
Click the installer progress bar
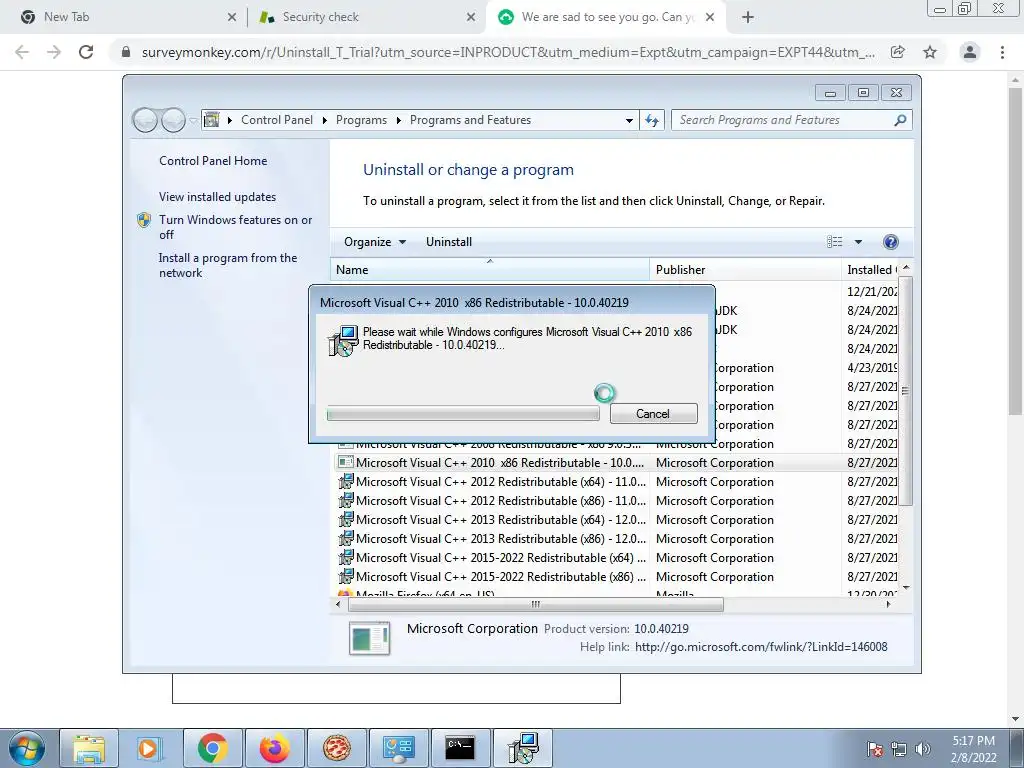(463, 414)
